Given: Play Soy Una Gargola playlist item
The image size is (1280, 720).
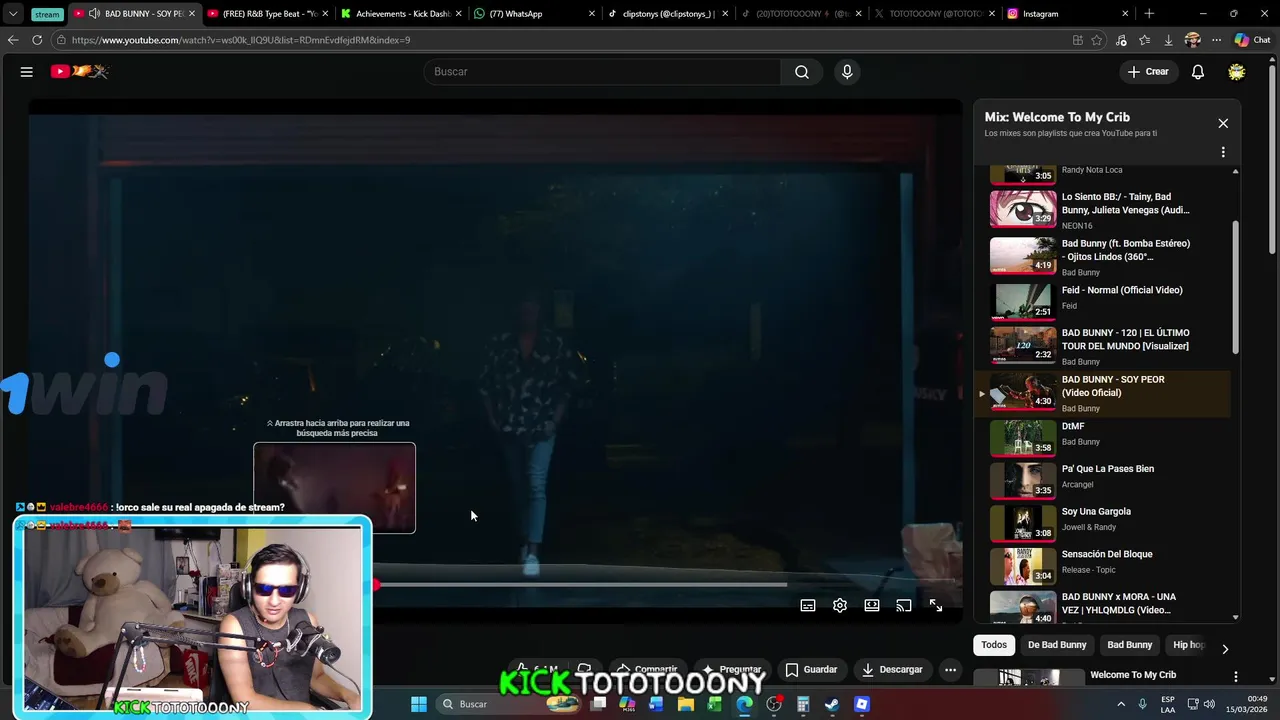Looking at the screenshot, I should point(1104,522).
